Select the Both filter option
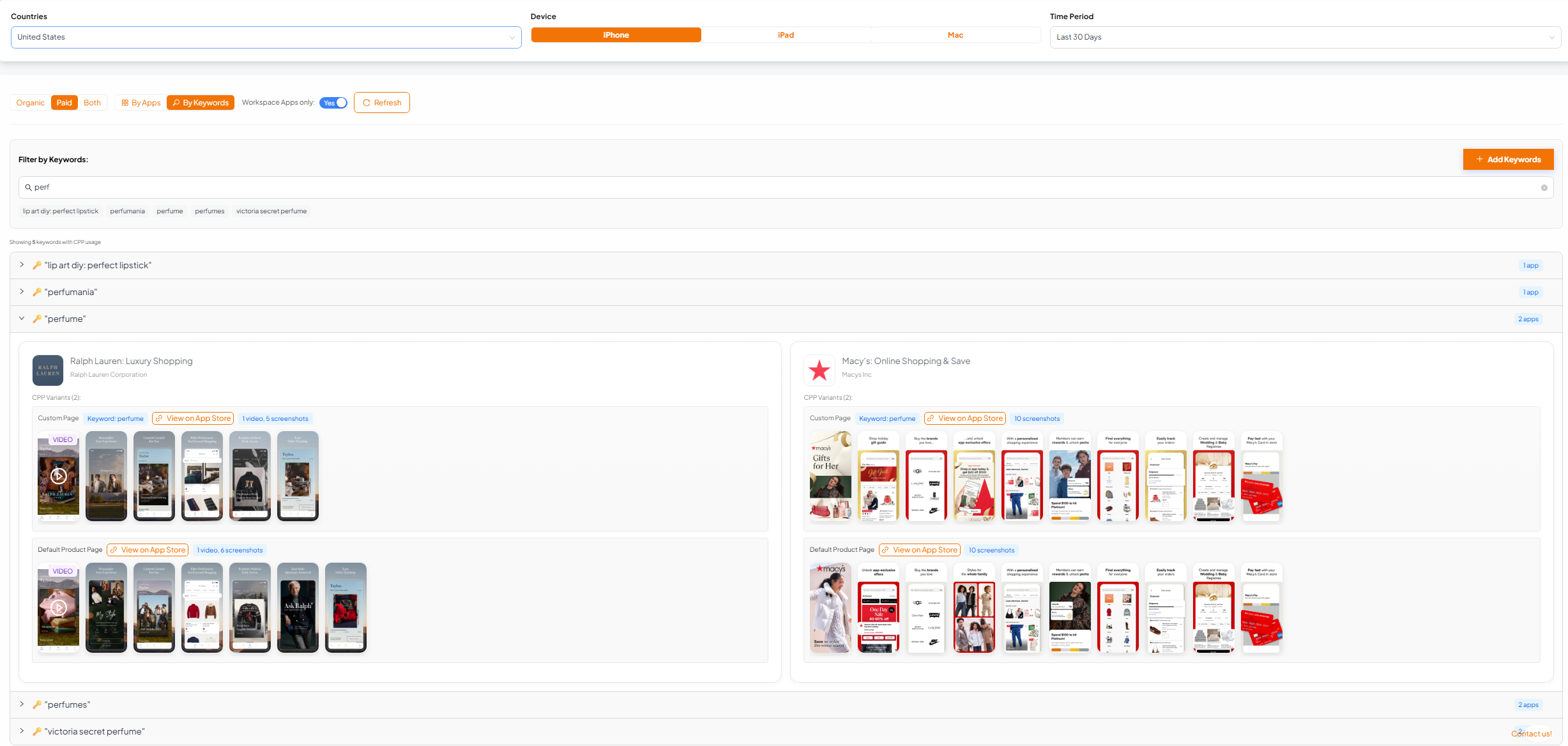This screenshot has height=746, width=1568. pyautogui.click(x=92, y=103)
